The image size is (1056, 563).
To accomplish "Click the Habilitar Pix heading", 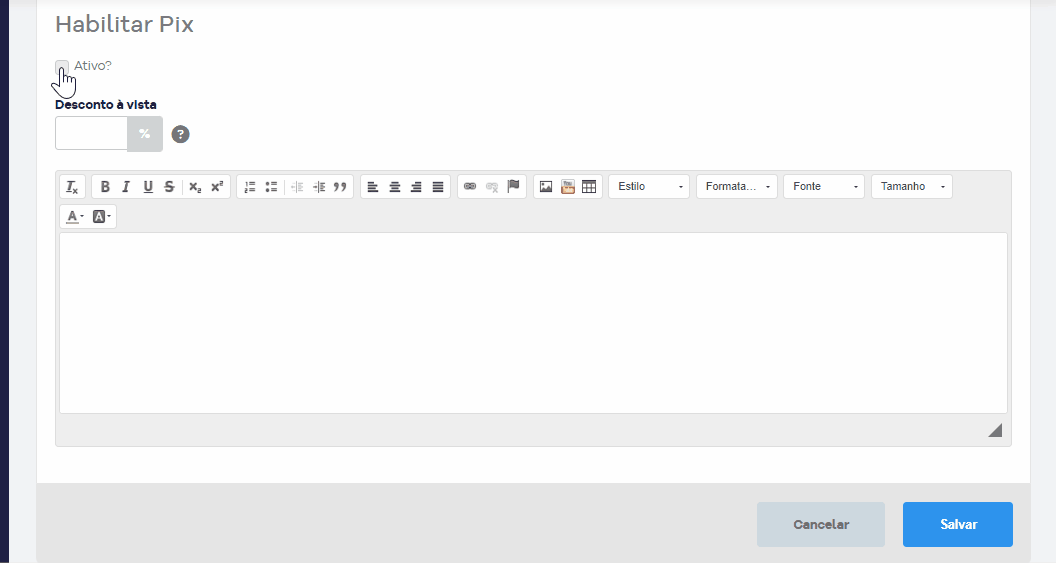I will coord(125,24).
